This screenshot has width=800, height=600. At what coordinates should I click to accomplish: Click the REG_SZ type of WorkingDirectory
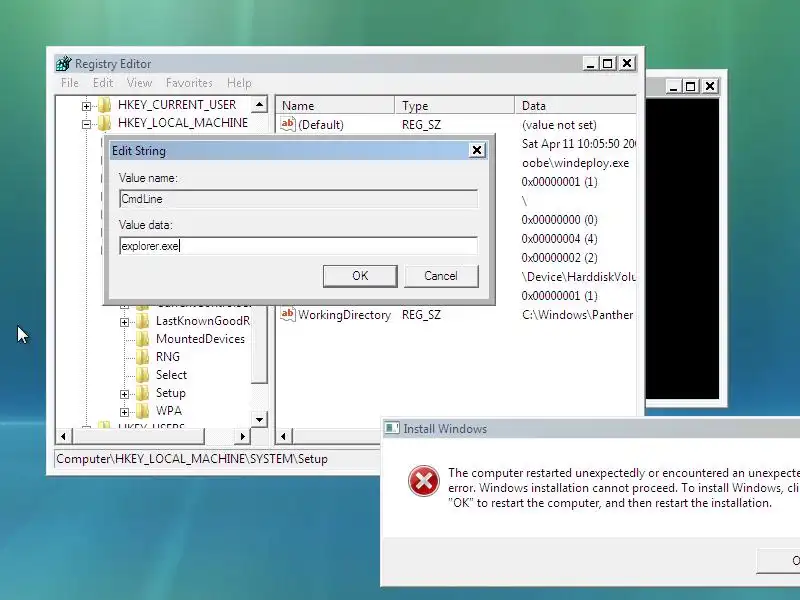coord(421,315)
